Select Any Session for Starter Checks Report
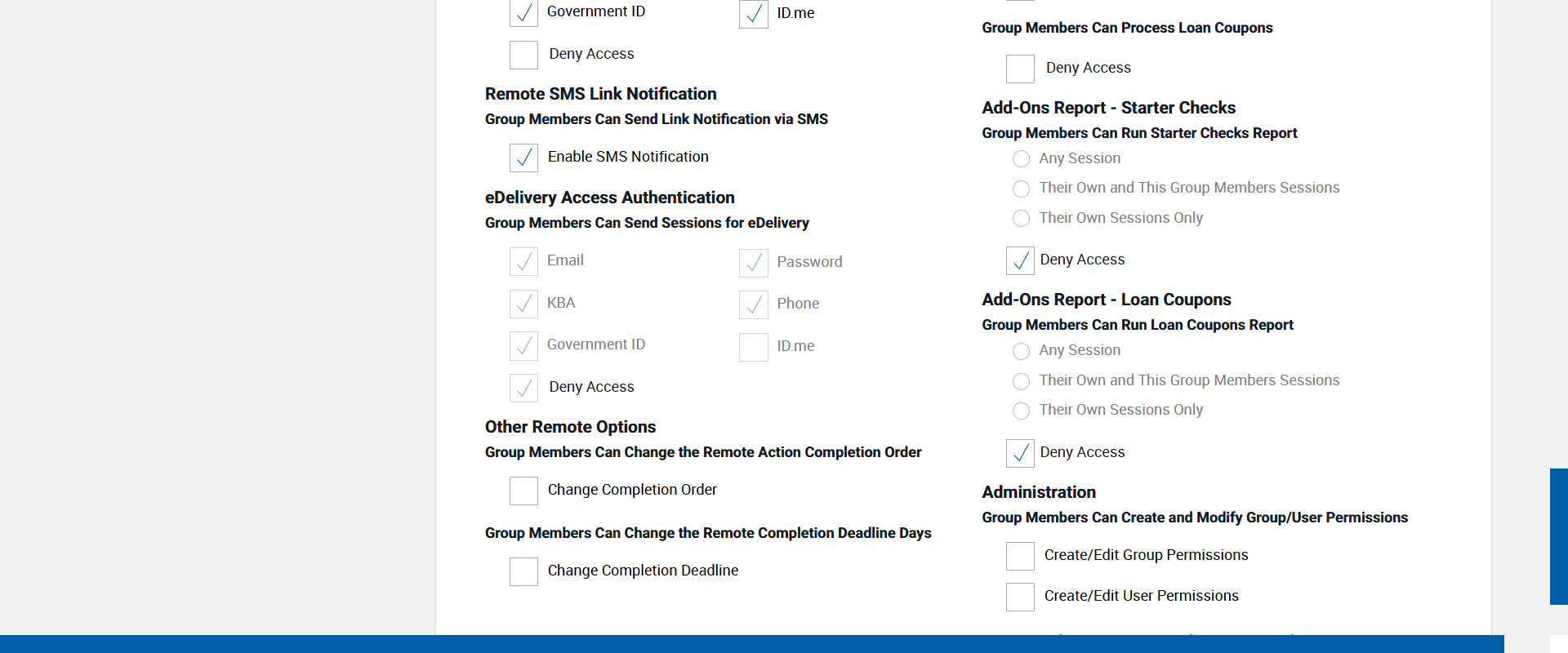The height and width of the screenshot is (653, 1568). point(1021,159)
